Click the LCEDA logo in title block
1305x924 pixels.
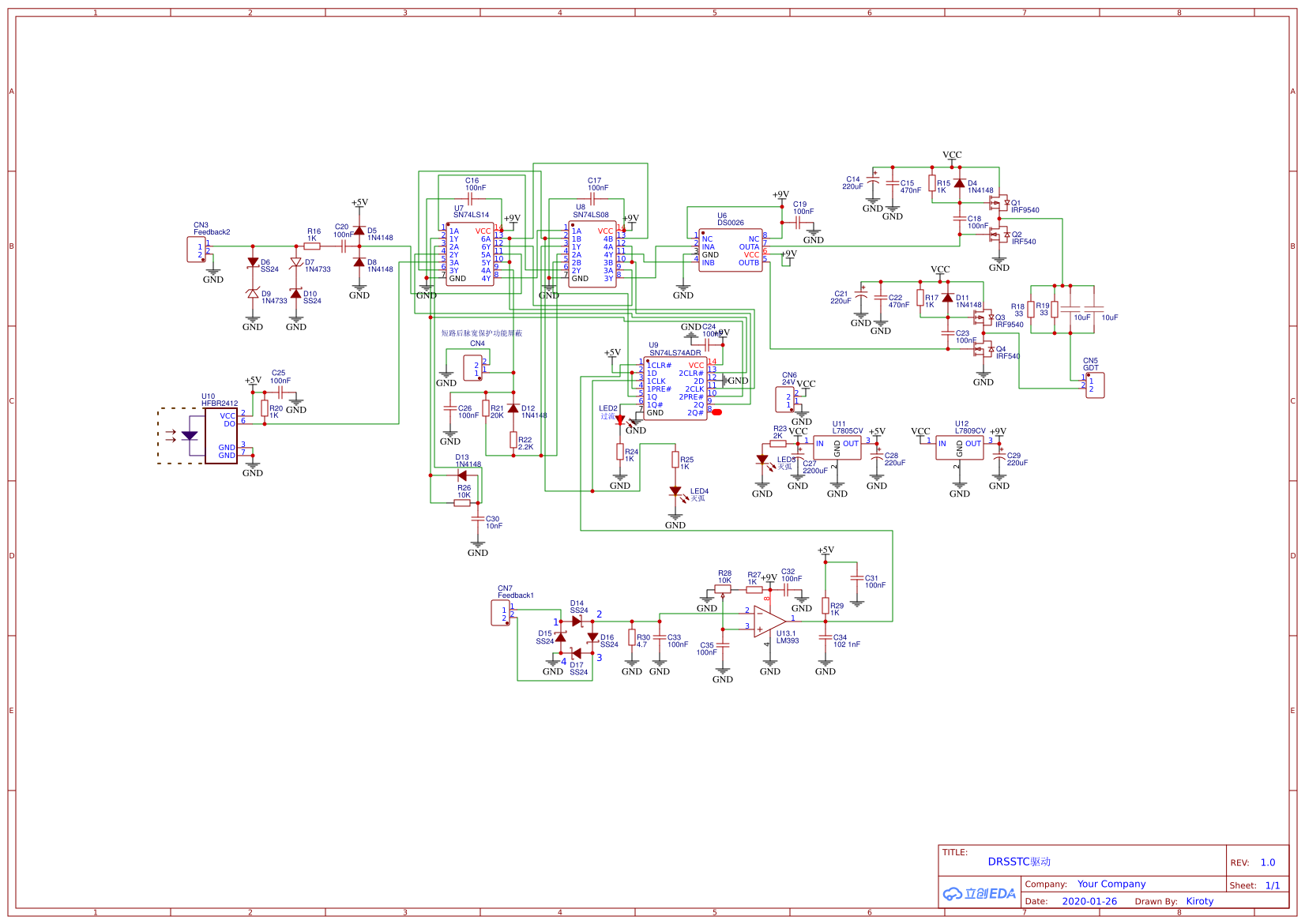coord(979,894)
